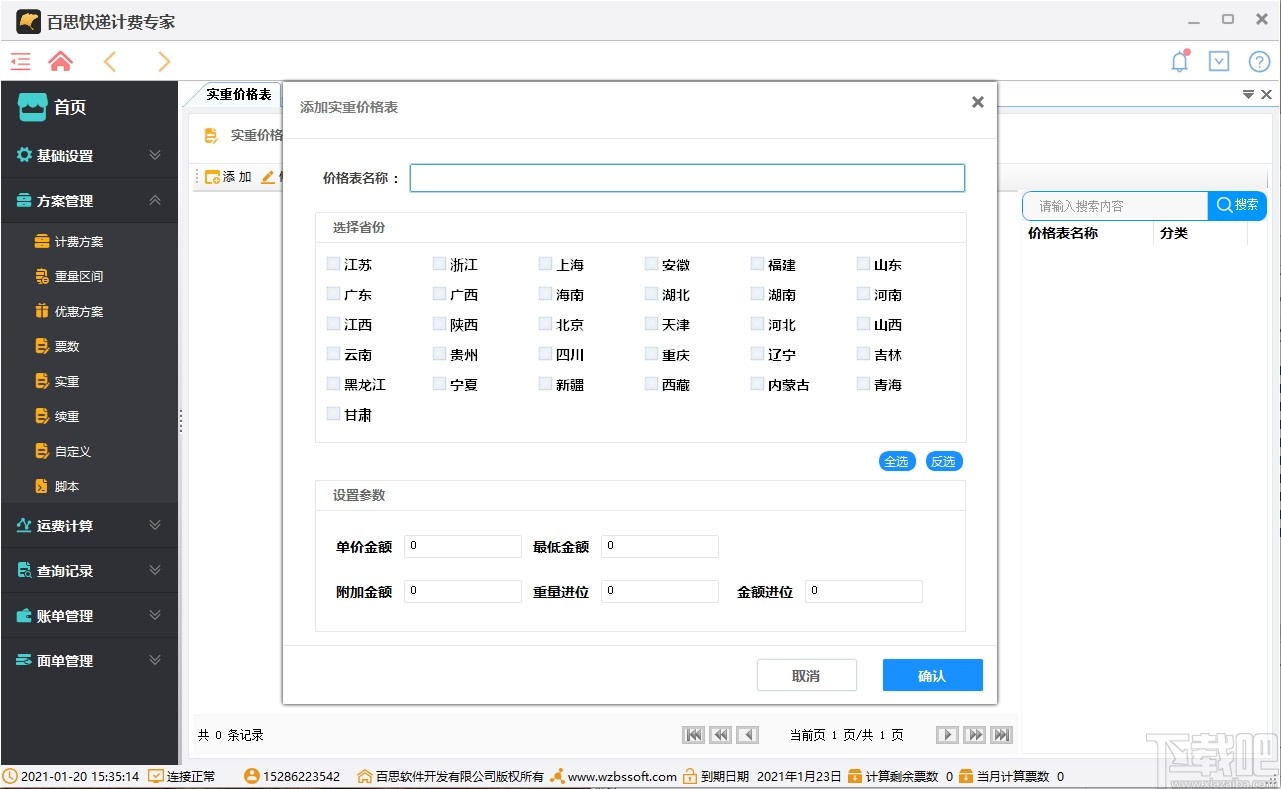Check the 甘肃 province checkbox
This screenshot has width=1281, height=789.
[x=332, y=413]
